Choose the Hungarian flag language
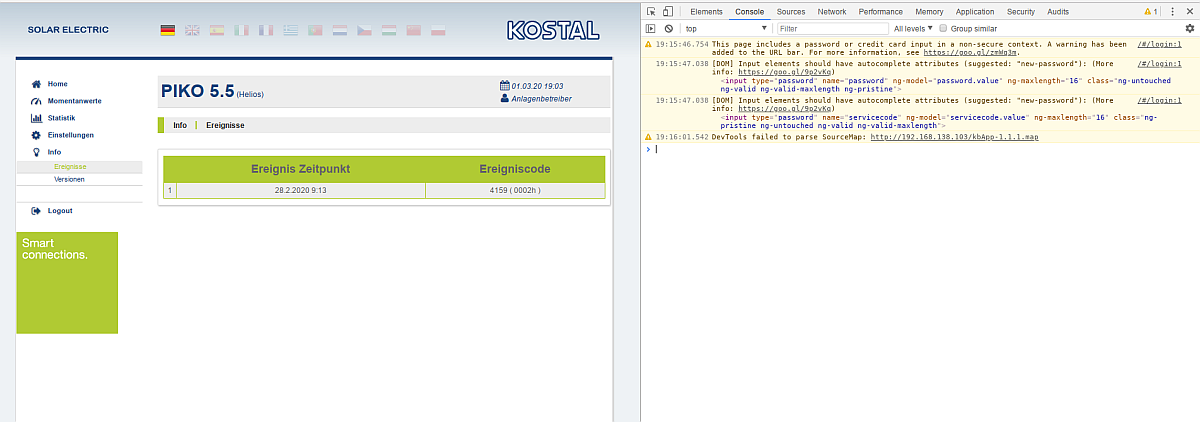 (388, 31)
